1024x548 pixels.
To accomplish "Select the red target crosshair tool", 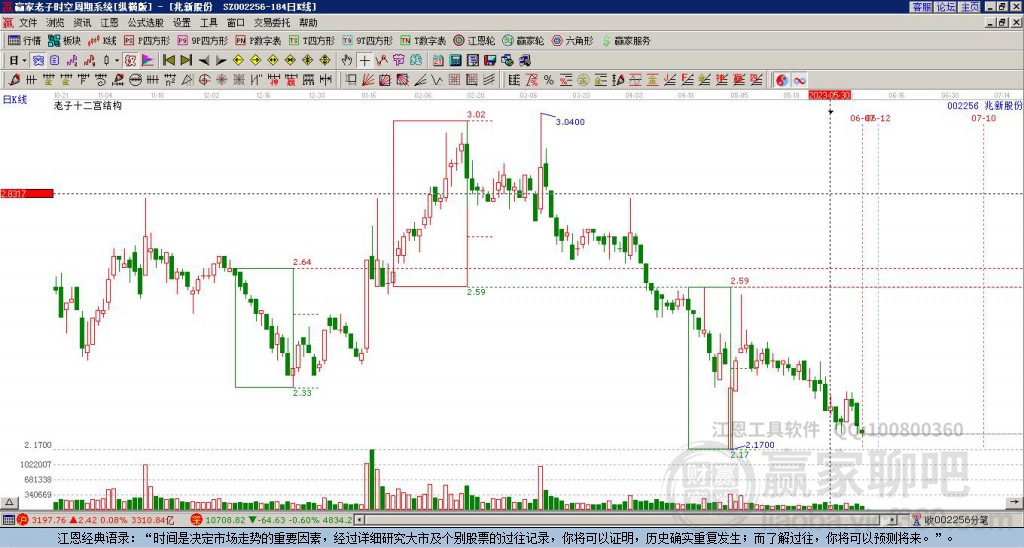I will 204,80.
